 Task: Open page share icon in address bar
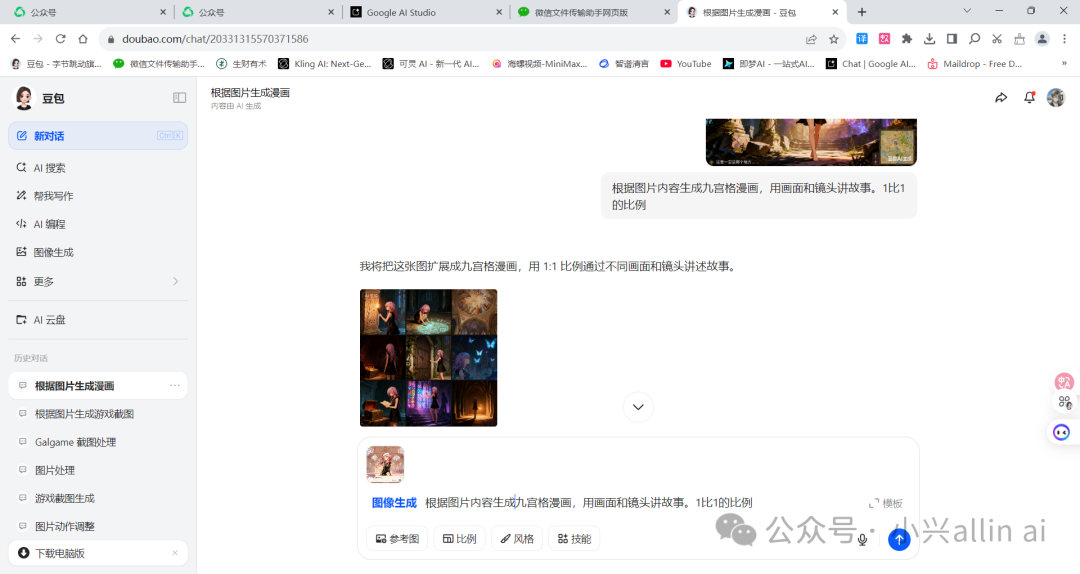tap(811, 39)
